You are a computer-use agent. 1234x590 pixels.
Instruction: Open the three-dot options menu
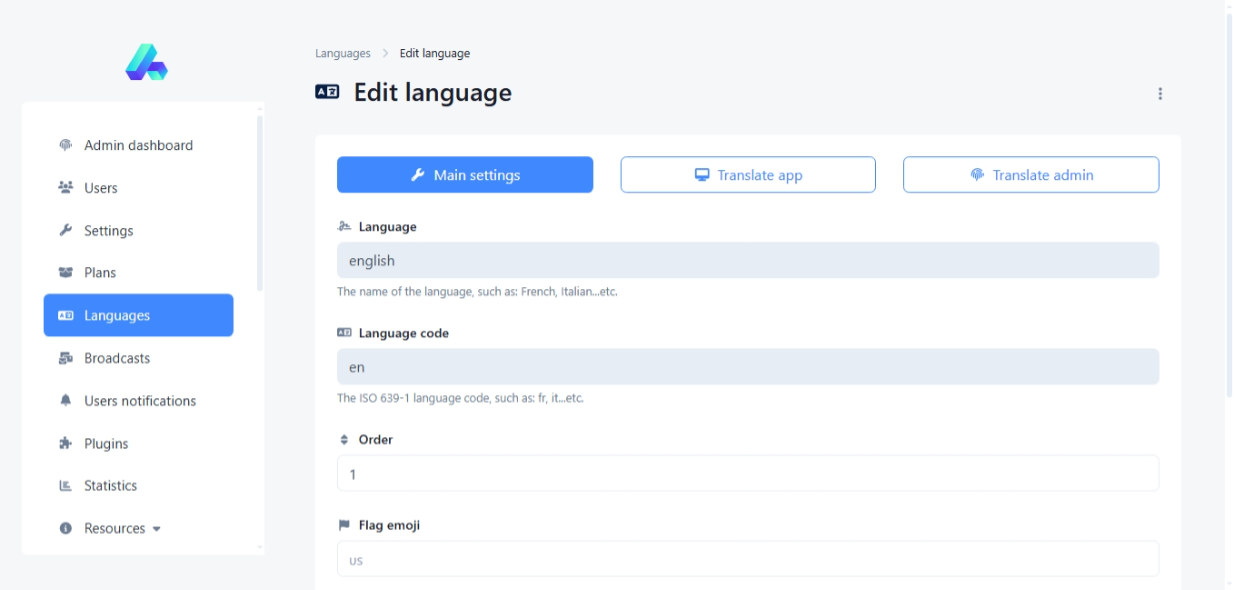point(1160,94)
